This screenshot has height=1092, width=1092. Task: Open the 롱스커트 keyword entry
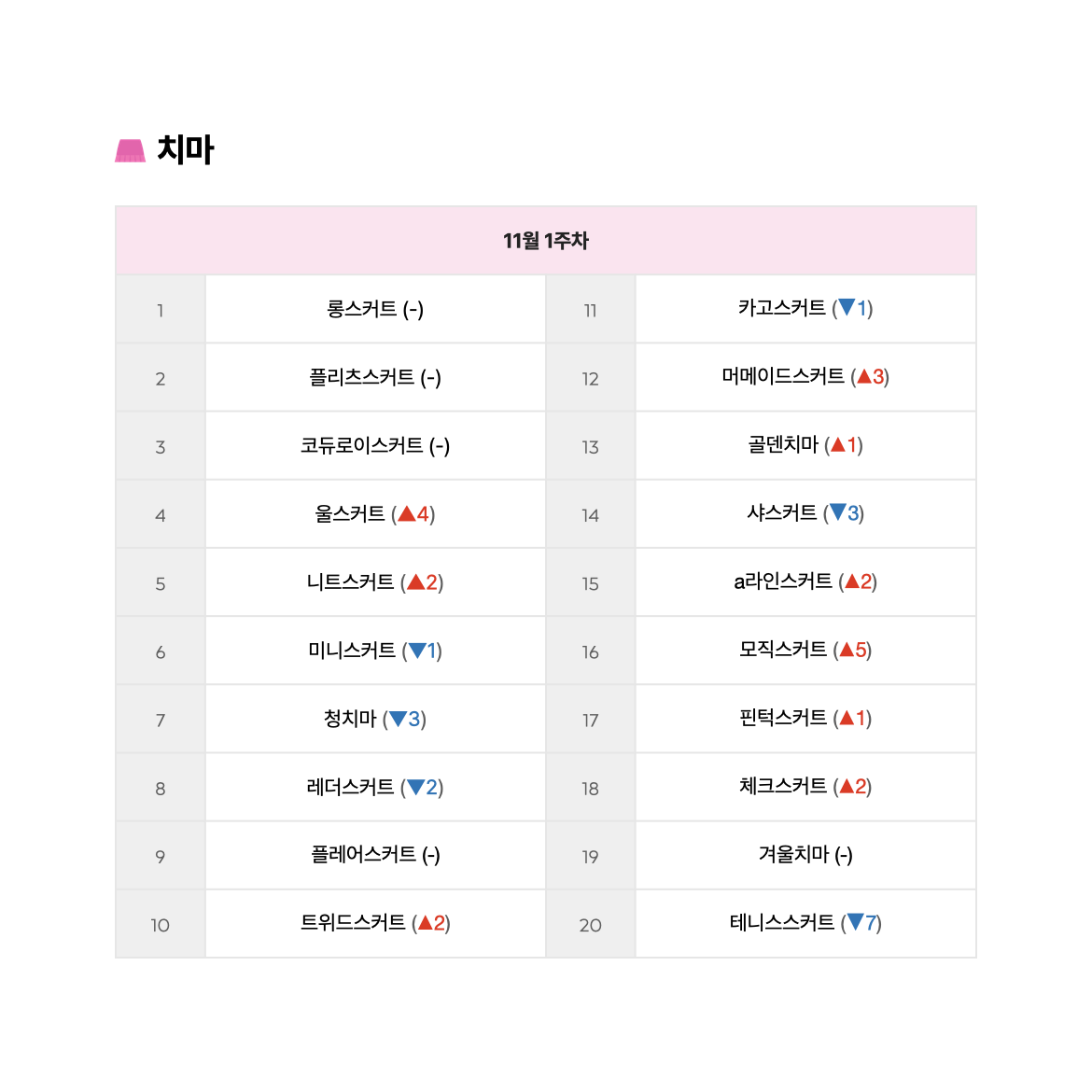(374, 309)
